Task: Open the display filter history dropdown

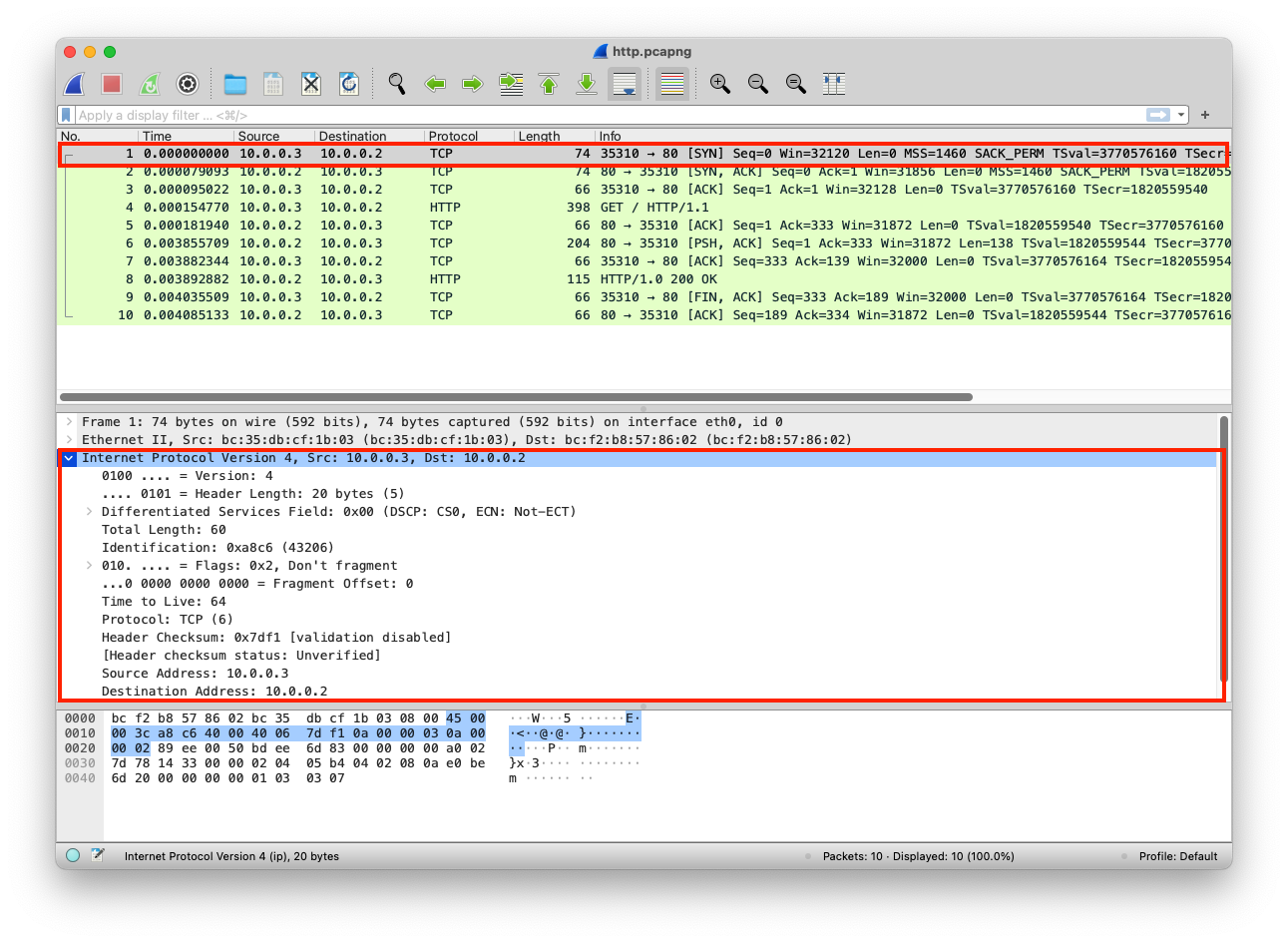Action: [x=1181, y=115]
